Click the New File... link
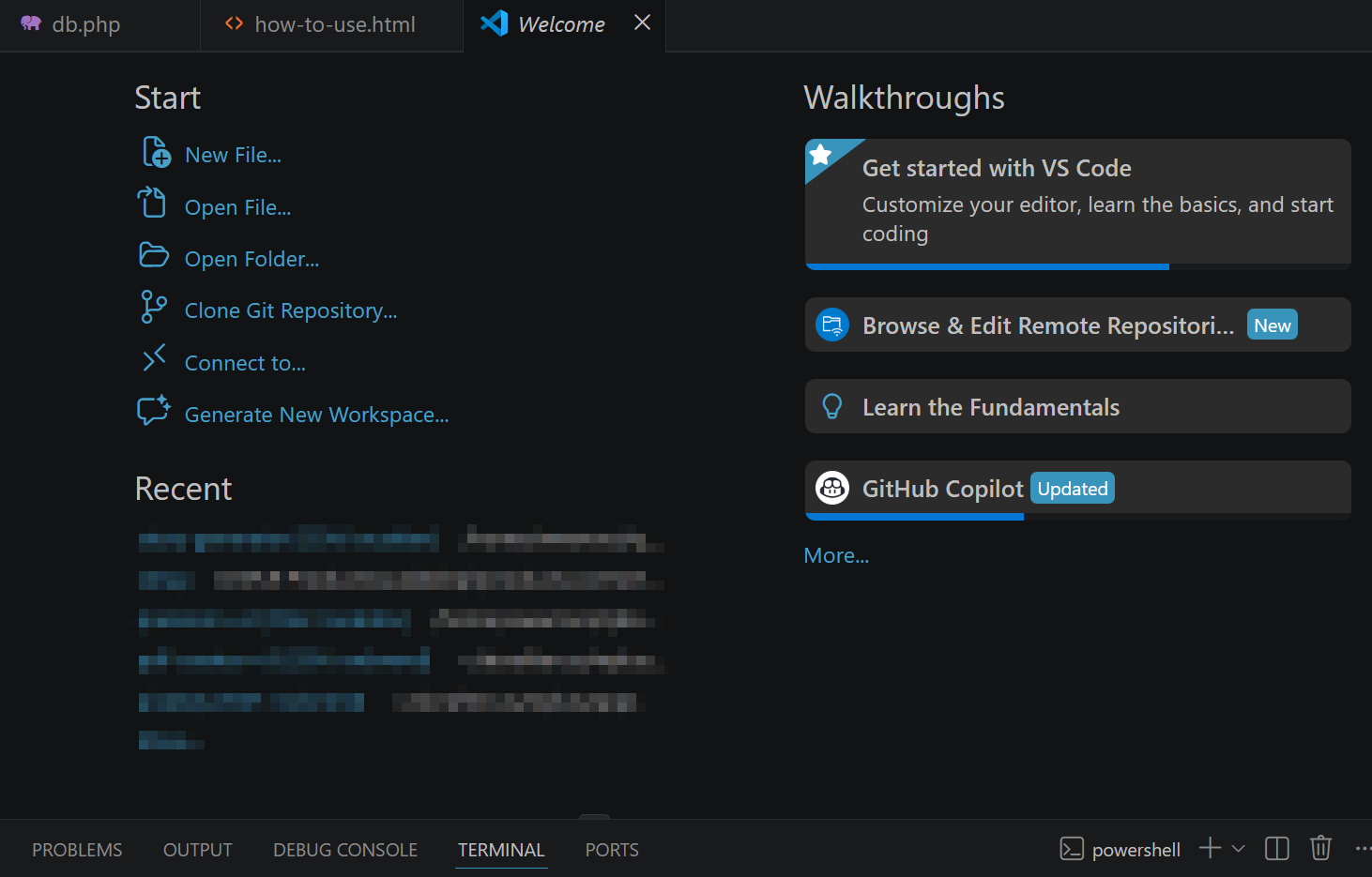Image resolution: width=1372 pixels, height=877 pixels. point(234,155)
